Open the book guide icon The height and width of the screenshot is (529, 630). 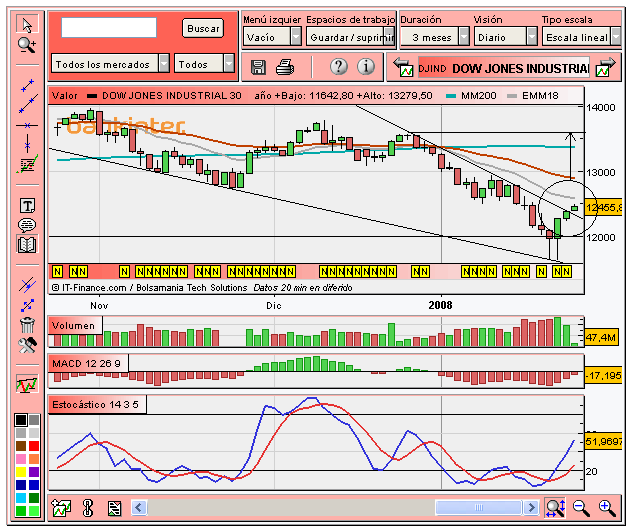pos(27,244)
